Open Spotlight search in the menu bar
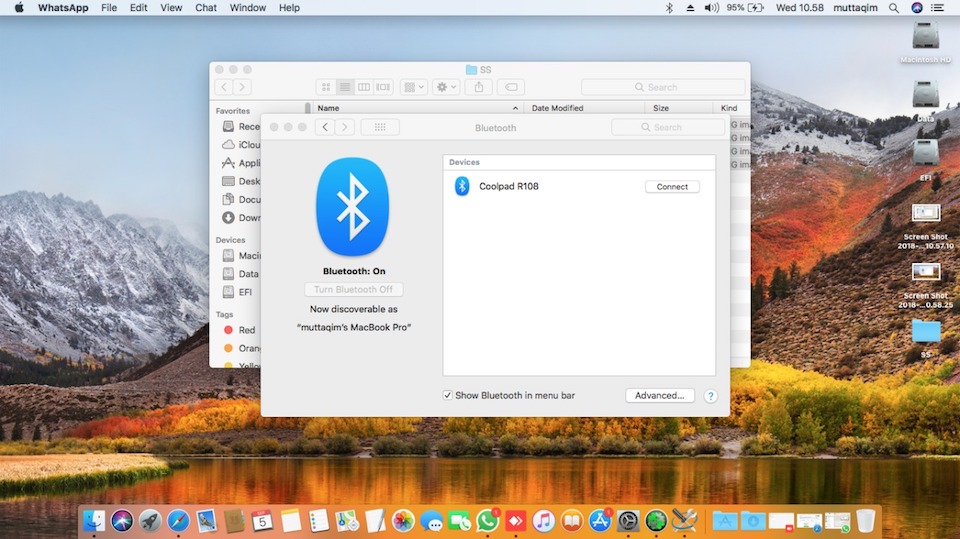Screen dimensions: 960x539 pyautogui.click(x=894, y=8)
